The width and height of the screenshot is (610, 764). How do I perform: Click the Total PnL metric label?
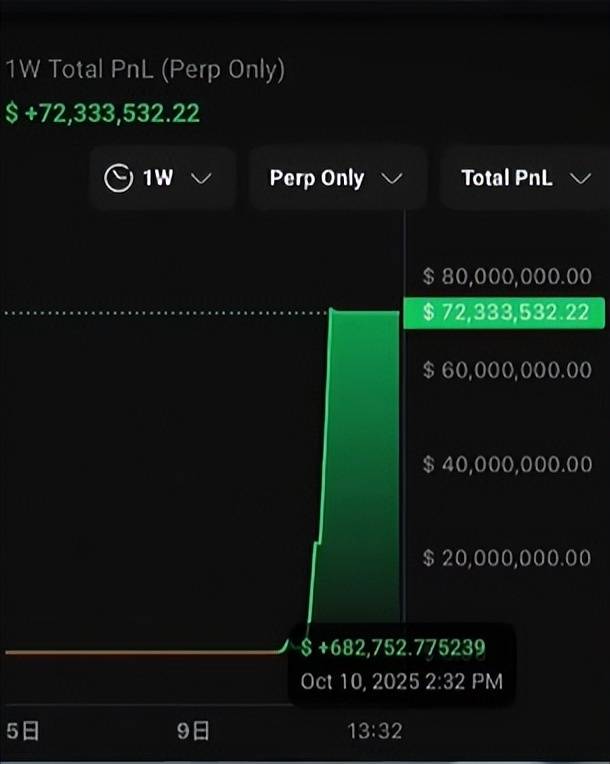point(506,179)
